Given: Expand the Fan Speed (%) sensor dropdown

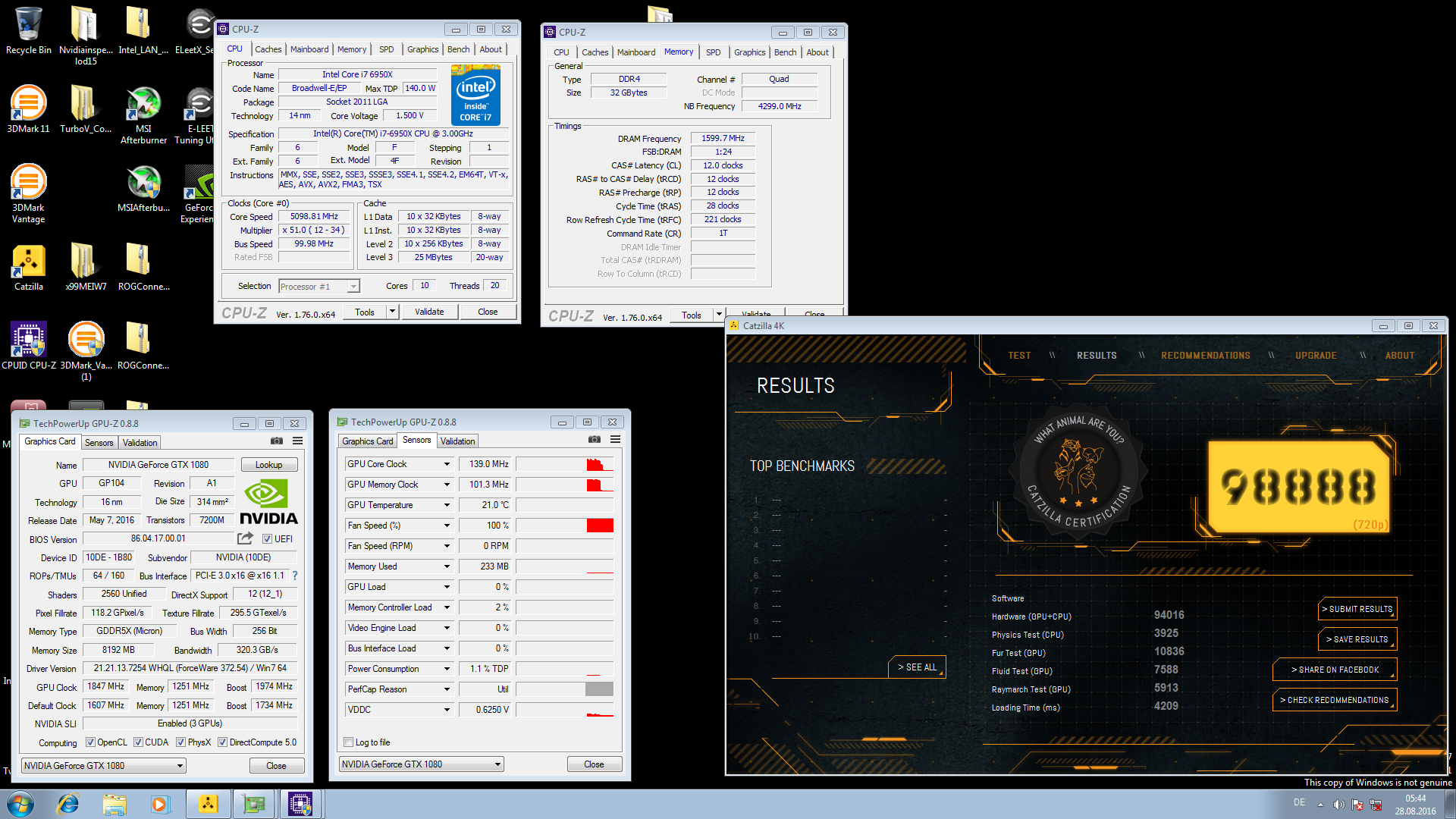Looking at the screenshot, I should [447, 526].
